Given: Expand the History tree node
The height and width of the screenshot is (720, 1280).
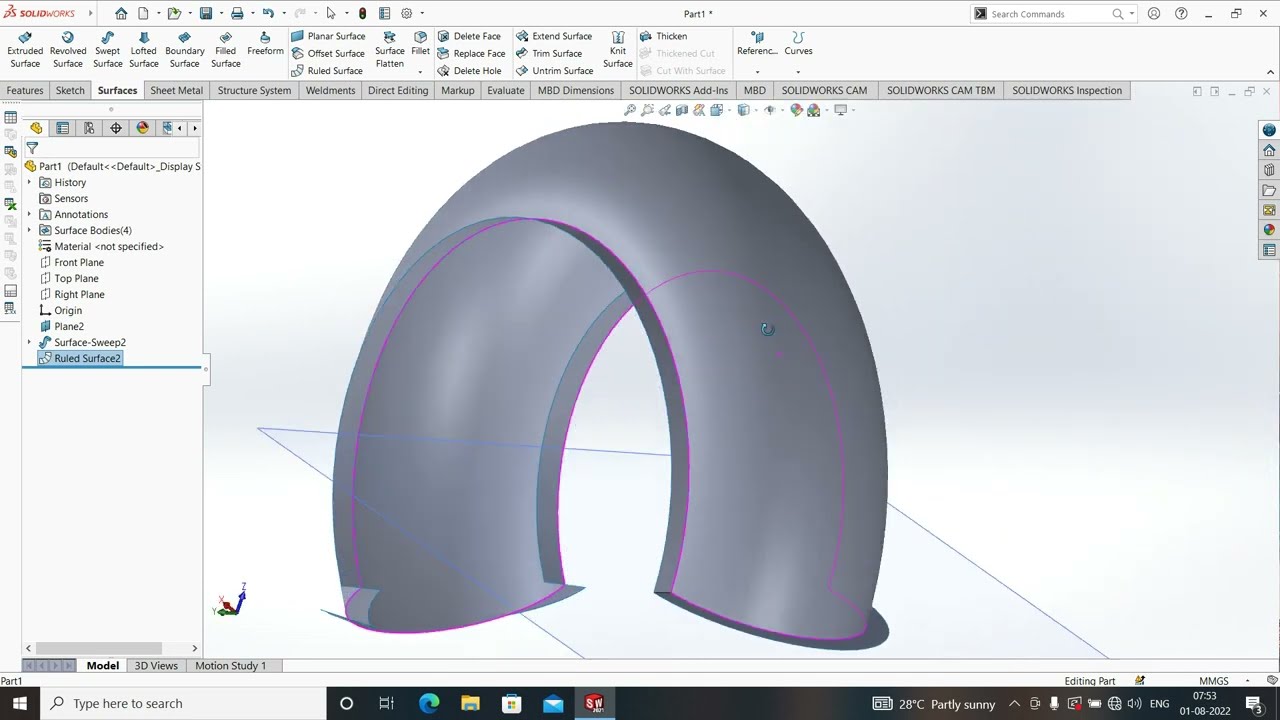Looking at the screenshot, I should tap(29, 182).
